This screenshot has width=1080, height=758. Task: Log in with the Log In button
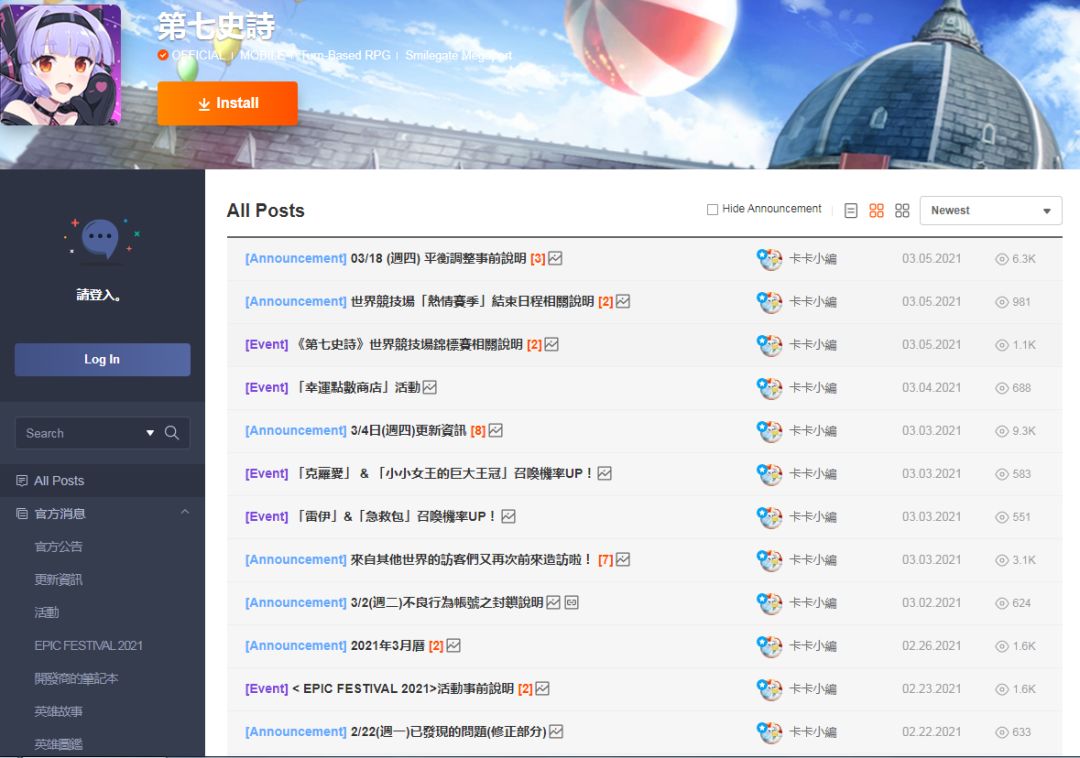point(102,359)
